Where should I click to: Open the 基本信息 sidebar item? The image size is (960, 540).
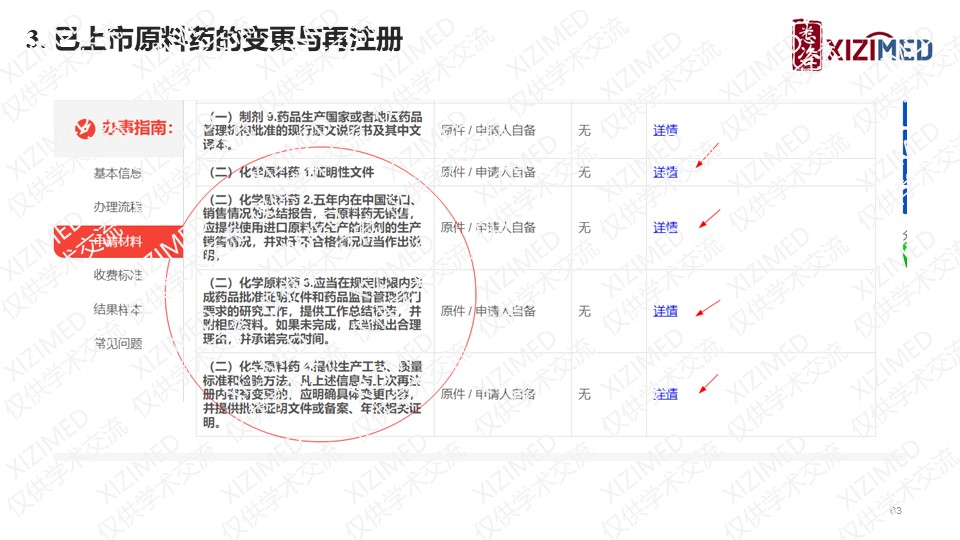tap(117, 173)
